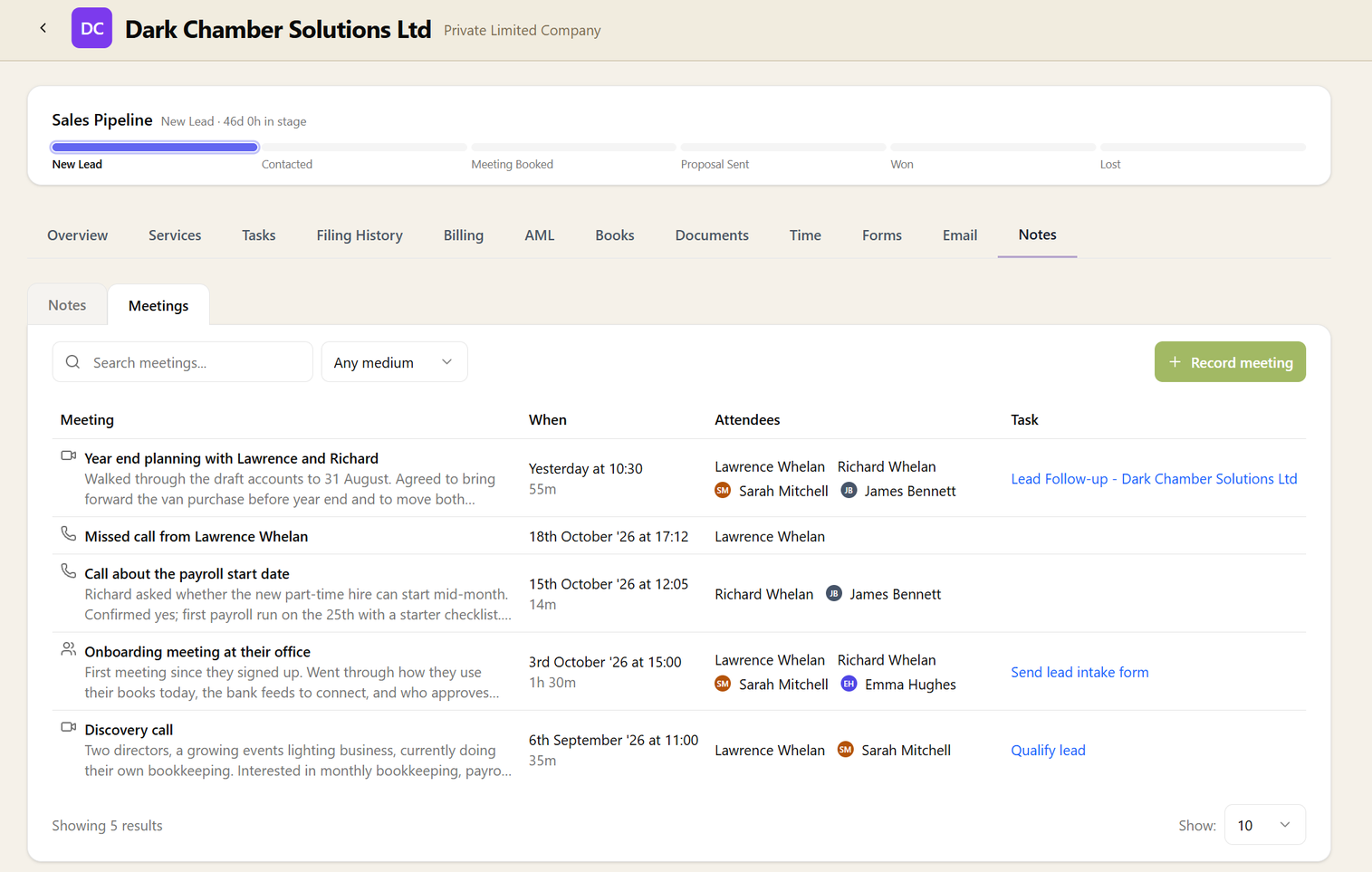Click the purple DC company avatar
This screenshot has width=1372, height=872.
(91, 28)
